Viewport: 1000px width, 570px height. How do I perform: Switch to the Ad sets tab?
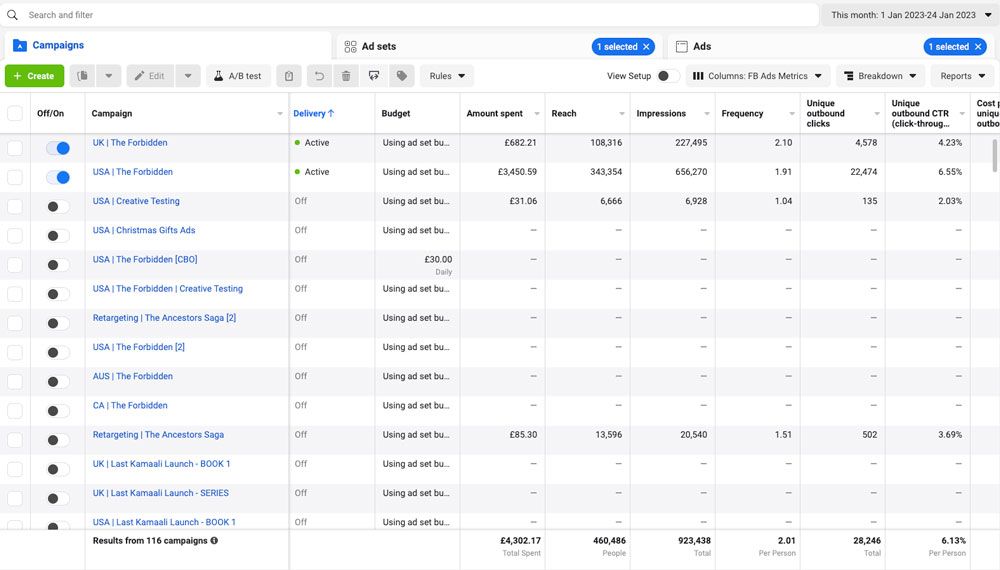(x=378, y=46)
